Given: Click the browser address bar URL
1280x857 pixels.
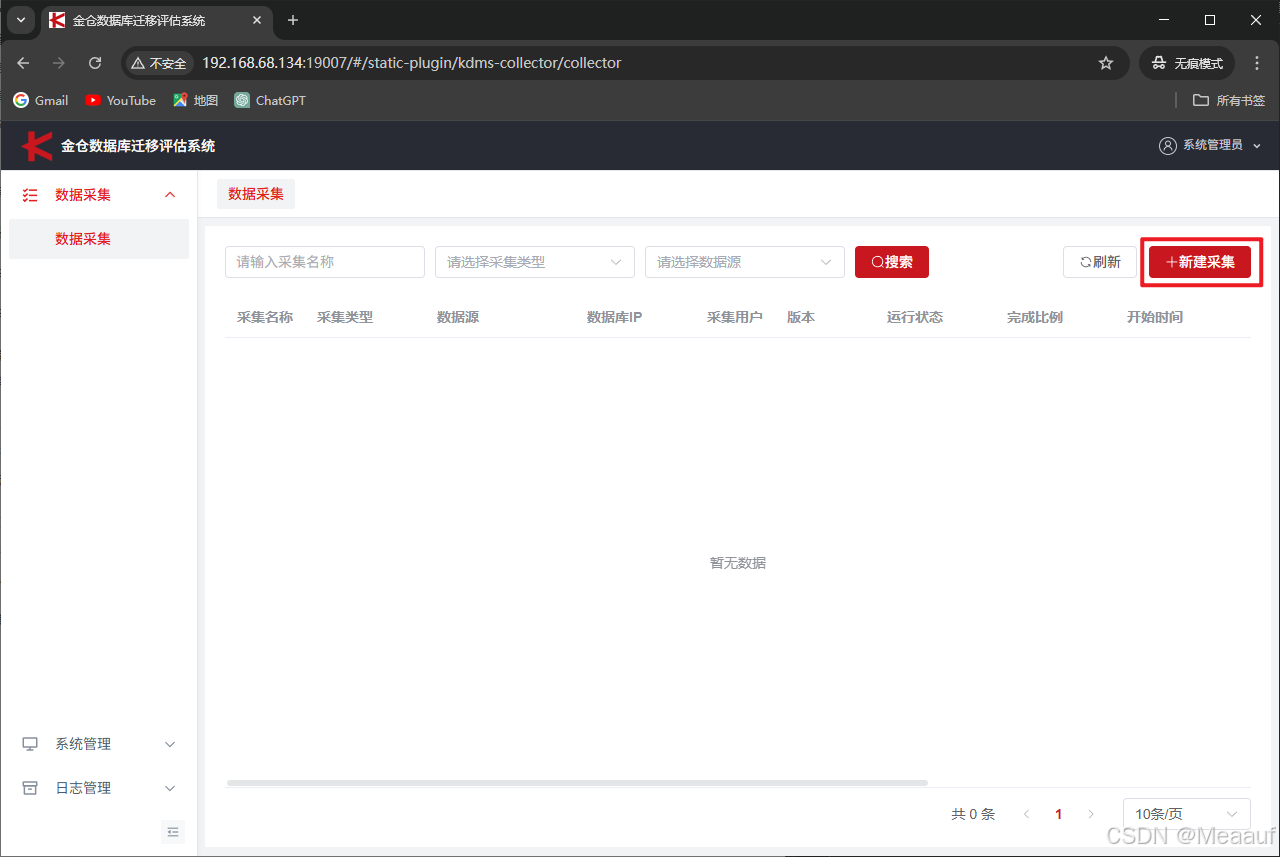Looking at the screenshot, I should tap(412, 63).
